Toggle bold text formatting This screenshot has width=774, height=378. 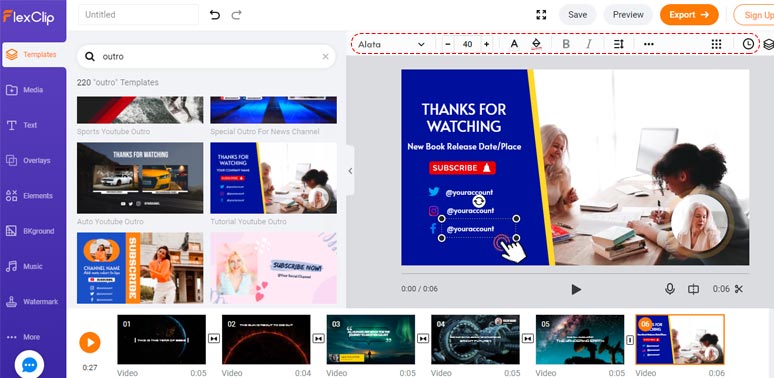(x=566, y=44)
